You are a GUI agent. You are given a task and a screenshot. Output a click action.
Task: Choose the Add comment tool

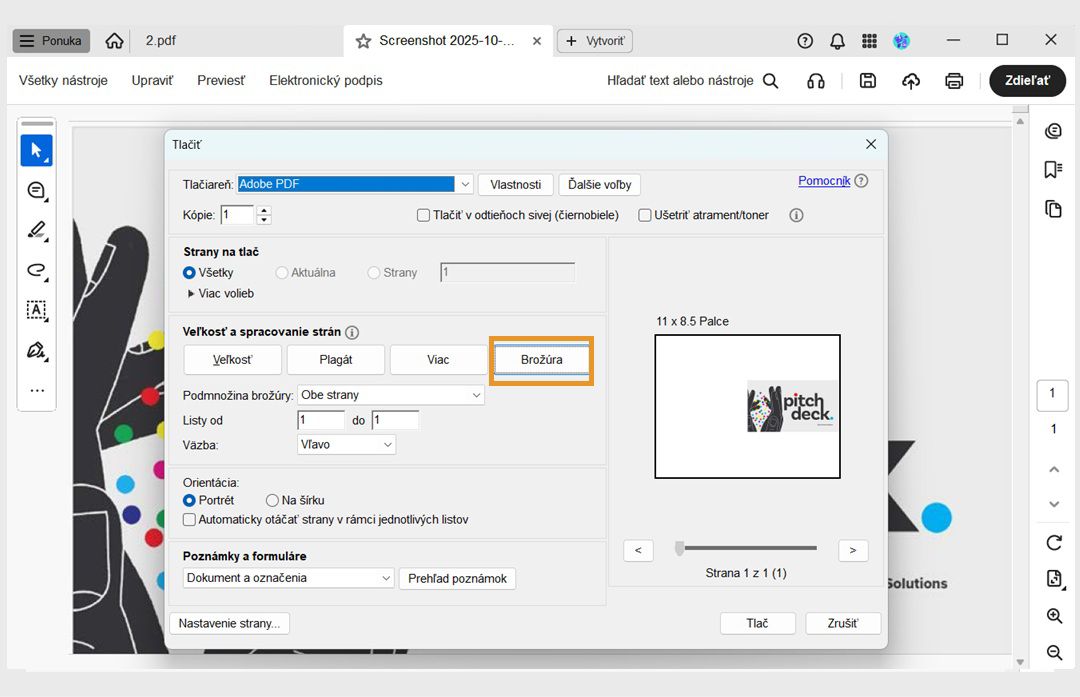coord(37,190)
